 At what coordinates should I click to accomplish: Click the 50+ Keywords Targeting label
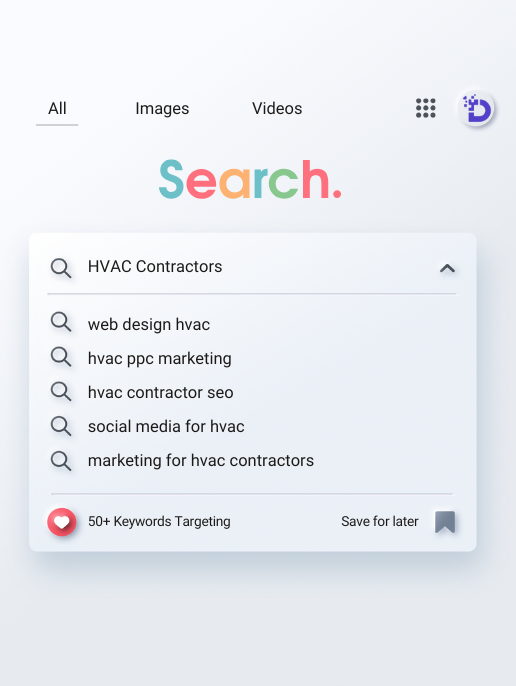coord(159,522)
